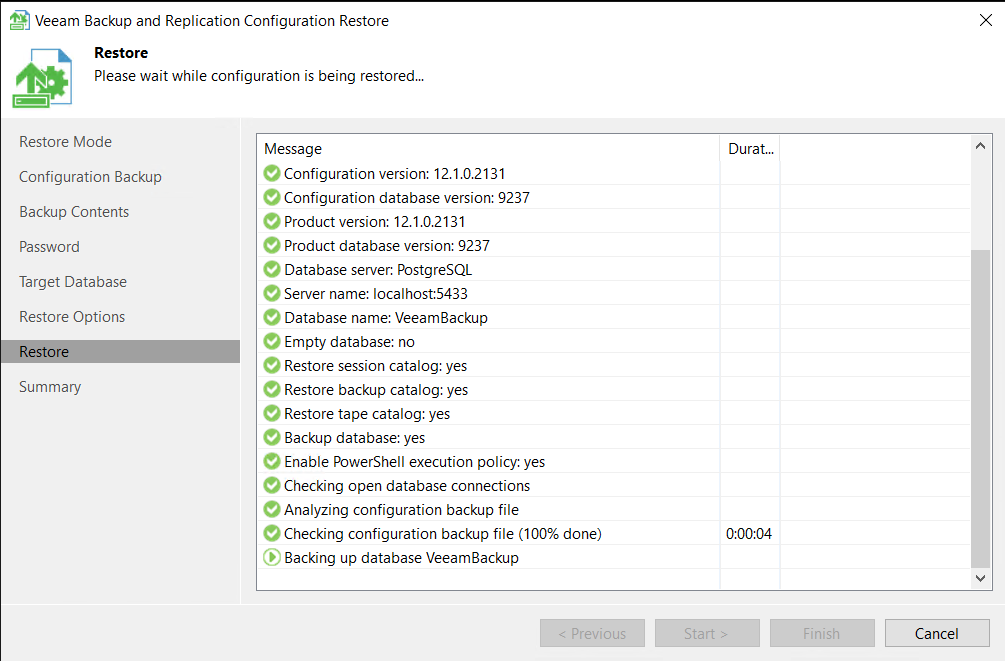Click the log scrollbar up arrow
The height and width of the screenshot is (661, 1005).
(980, 146)
